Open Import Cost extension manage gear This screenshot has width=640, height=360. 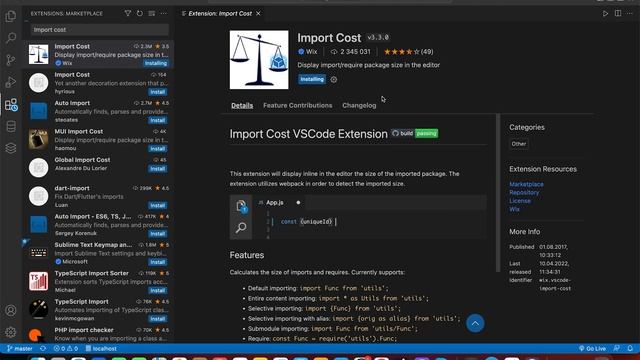point(334,80)
